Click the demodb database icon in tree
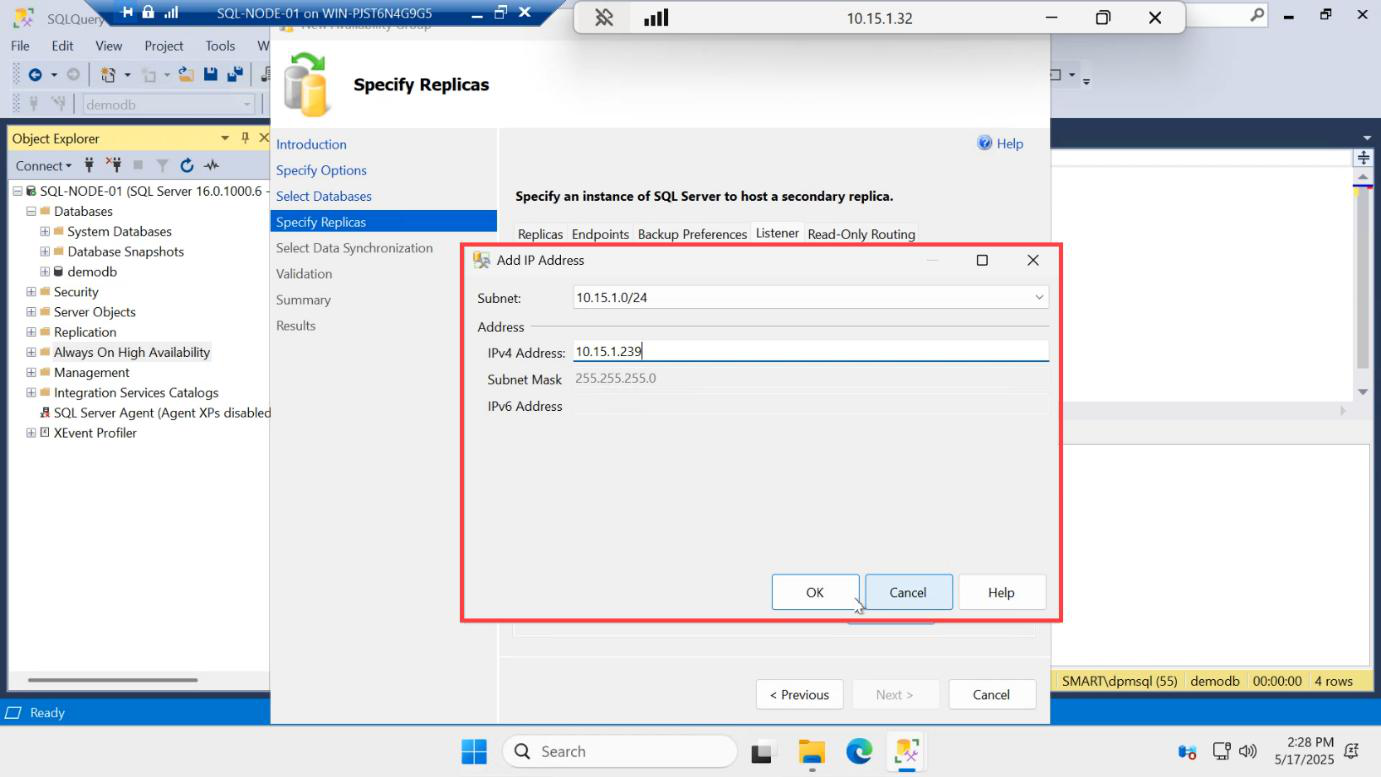The image size is (1381, 777). pyautogui.click(x=58, y=272)
